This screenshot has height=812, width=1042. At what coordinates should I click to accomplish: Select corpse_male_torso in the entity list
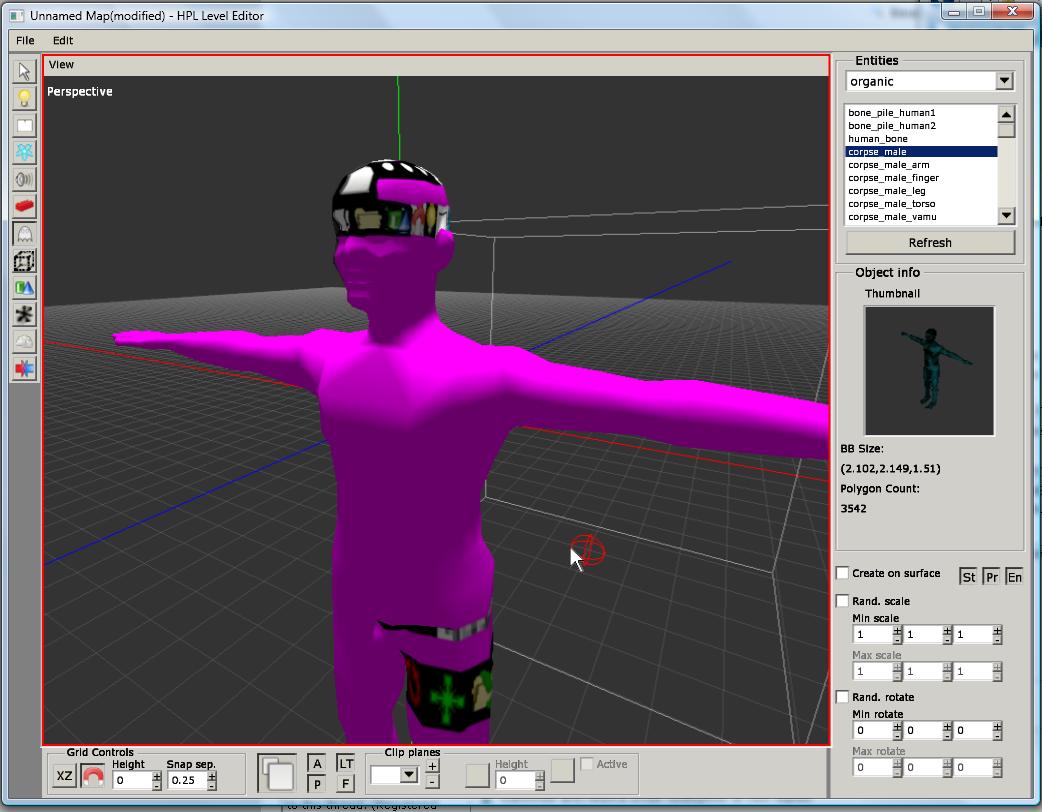892,204
